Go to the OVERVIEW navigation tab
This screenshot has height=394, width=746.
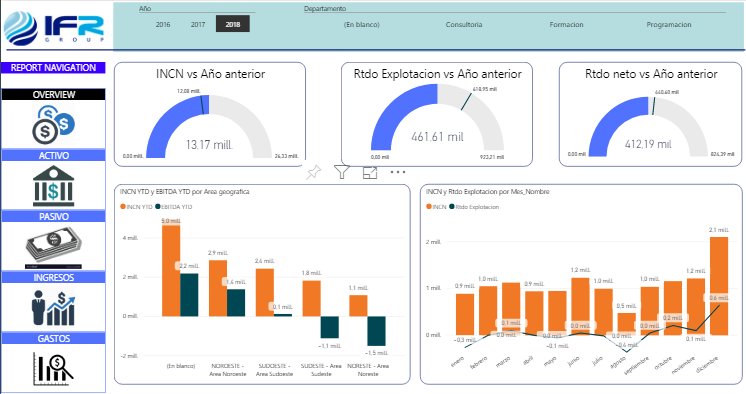pyautogui.click(x=53, y=94)
